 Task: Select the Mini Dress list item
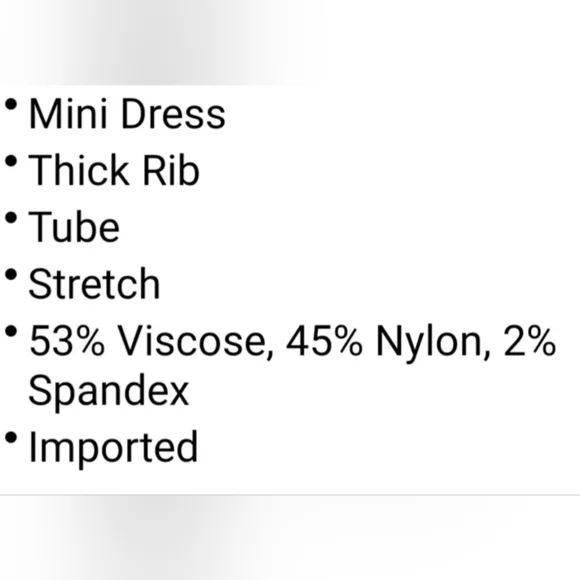127,114
